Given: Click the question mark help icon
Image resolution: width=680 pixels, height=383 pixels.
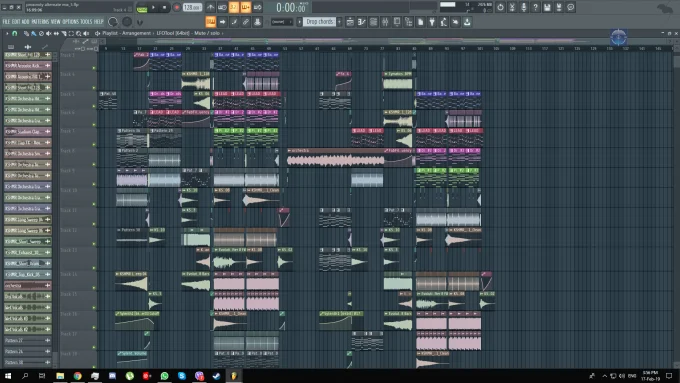Looking at the screenshot, I should [536, 7].
